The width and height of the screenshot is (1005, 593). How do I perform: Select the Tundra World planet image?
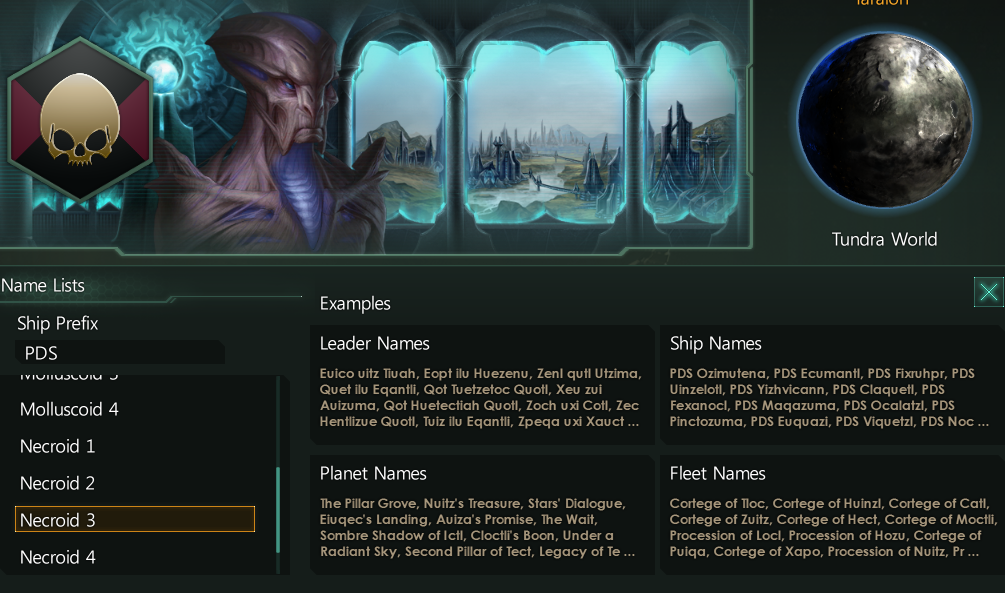tap(884, 119)
